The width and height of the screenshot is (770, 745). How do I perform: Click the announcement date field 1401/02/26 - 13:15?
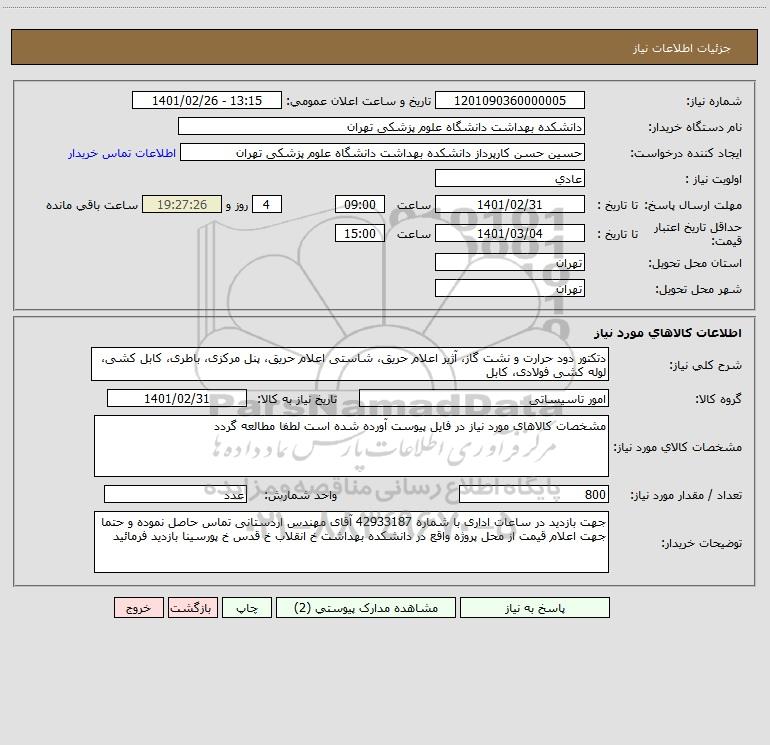207,100
